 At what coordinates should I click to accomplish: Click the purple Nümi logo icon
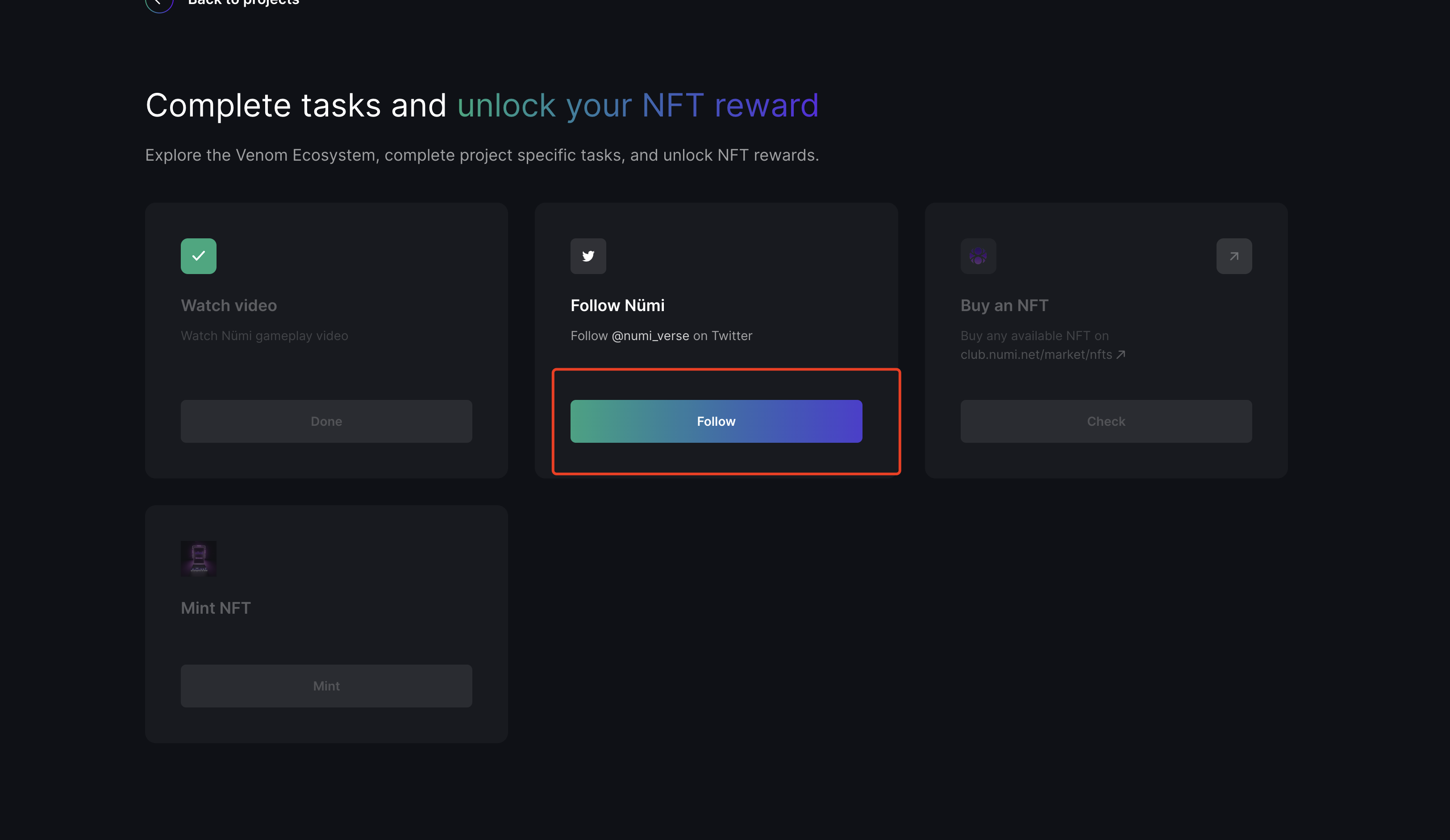tap(978, 256)
